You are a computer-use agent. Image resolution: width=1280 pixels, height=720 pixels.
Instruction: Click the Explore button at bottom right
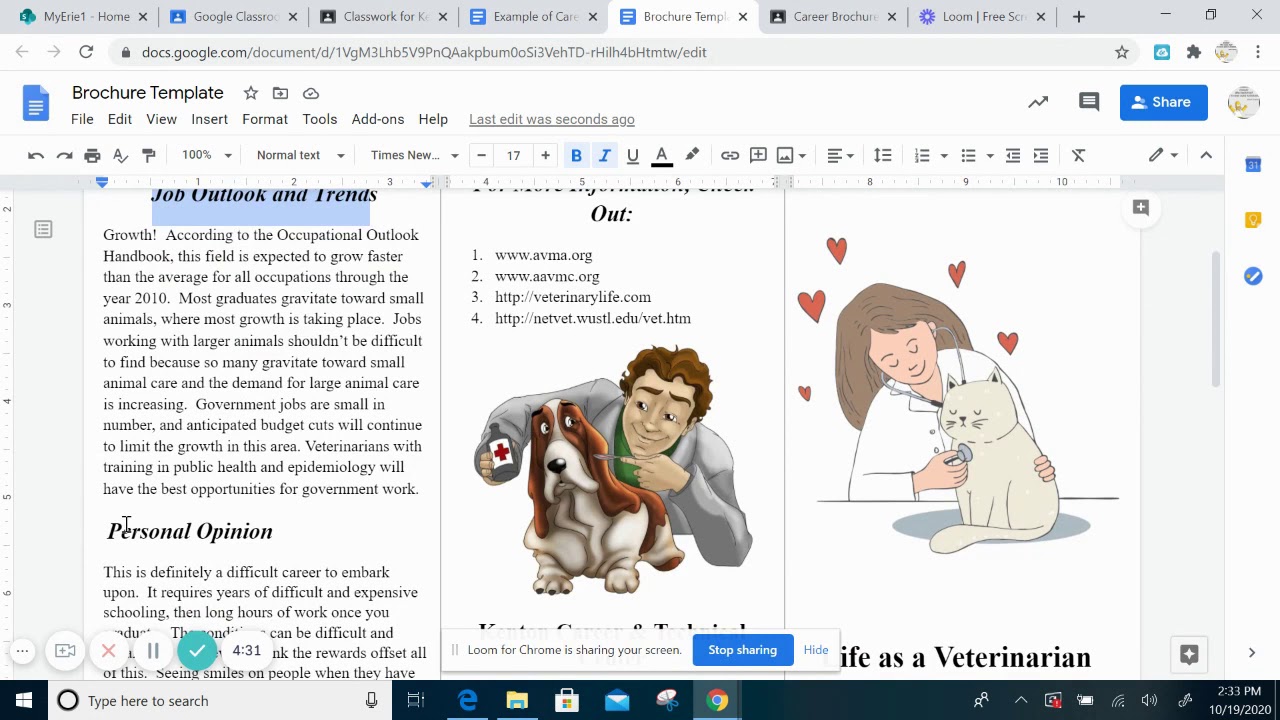pos(1189,654)
